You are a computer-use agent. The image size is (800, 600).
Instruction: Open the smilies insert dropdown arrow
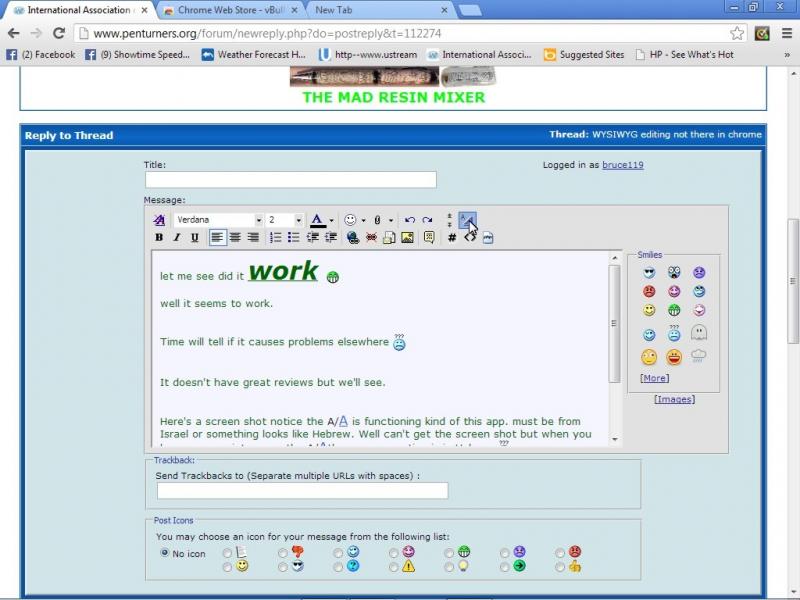(363, 220)
